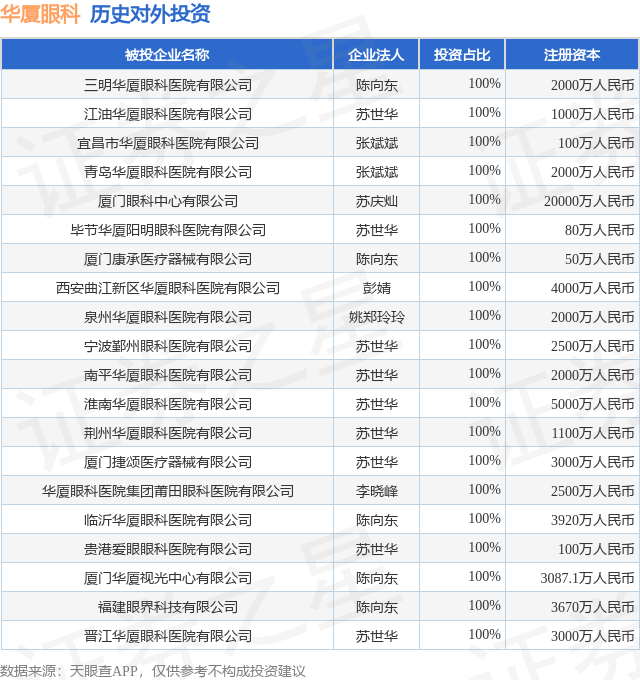Select 厦门华厦视光中心有限公司
The width and height of the screenshot is (640, 680).
click(168, 579)
